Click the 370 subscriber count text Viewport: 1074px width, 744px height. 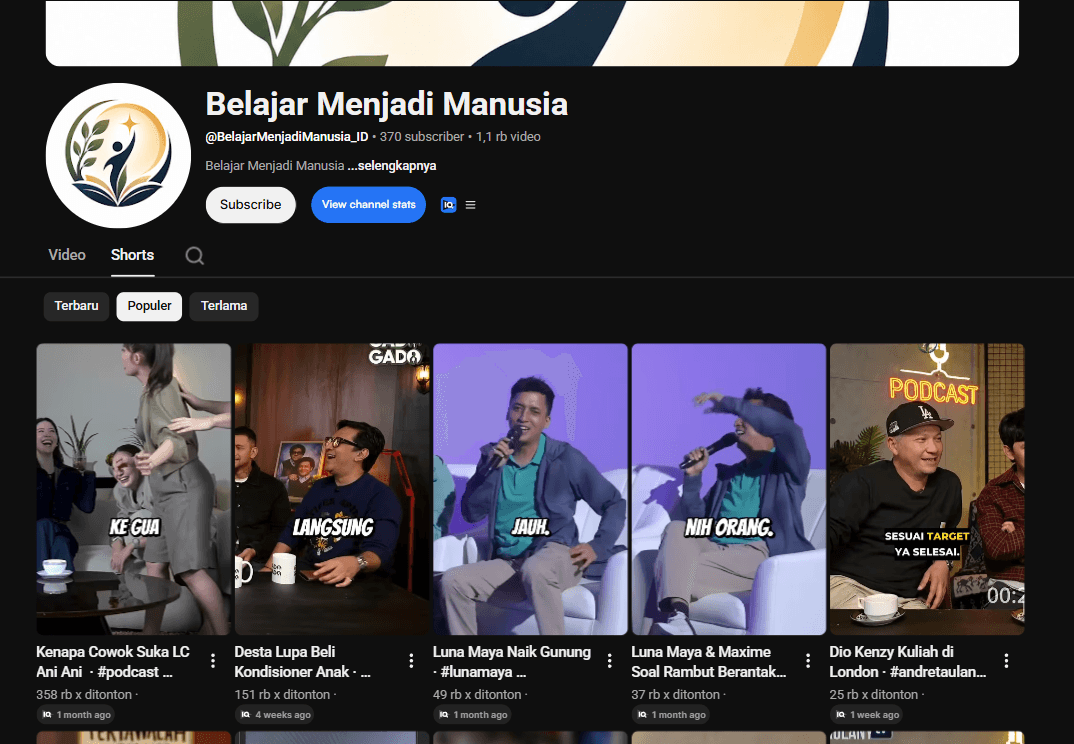(x=422, y=137)
